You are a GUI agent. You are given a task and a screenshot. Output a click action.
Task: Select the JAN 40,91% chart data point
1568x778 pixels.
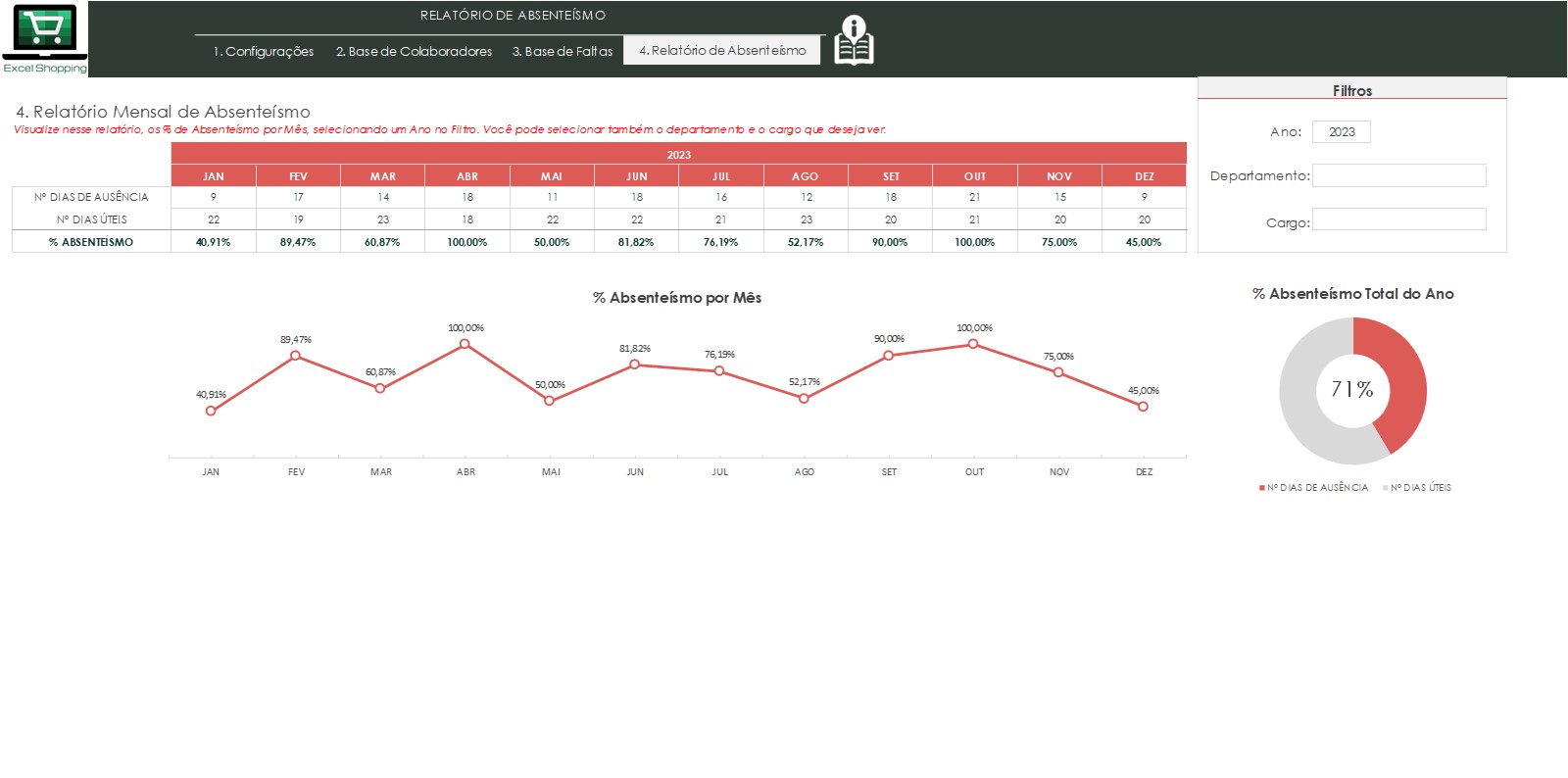[211, 411]
